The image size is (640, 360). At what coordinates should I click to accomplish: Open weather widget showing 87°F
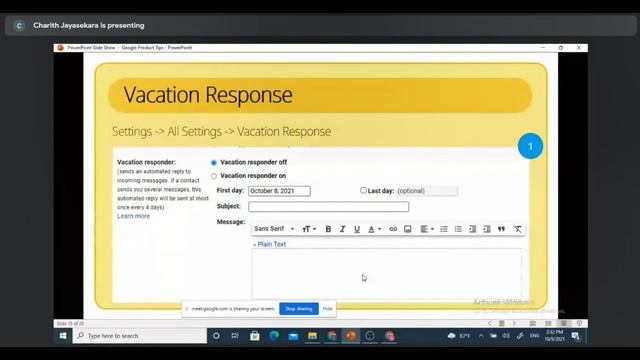pos(459,336)
